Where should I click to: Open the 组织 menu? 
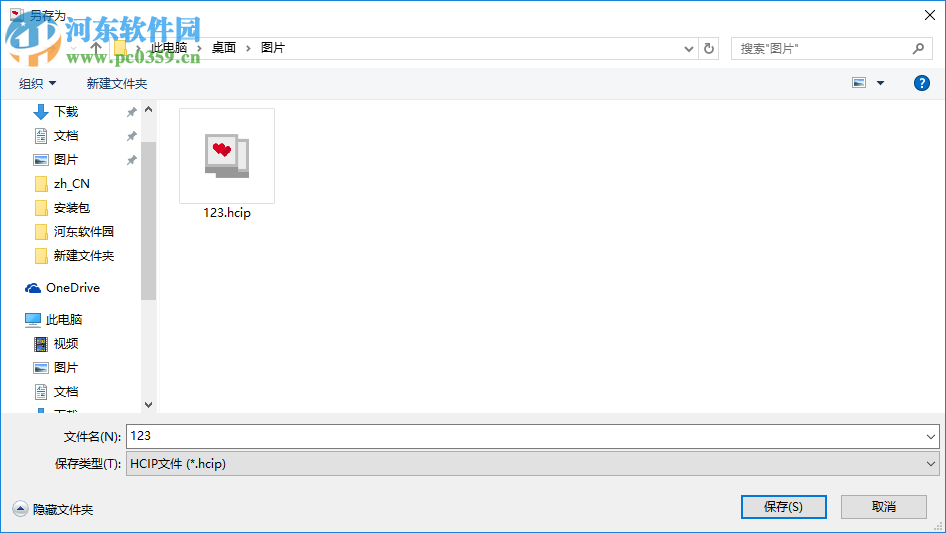point(37,83)
